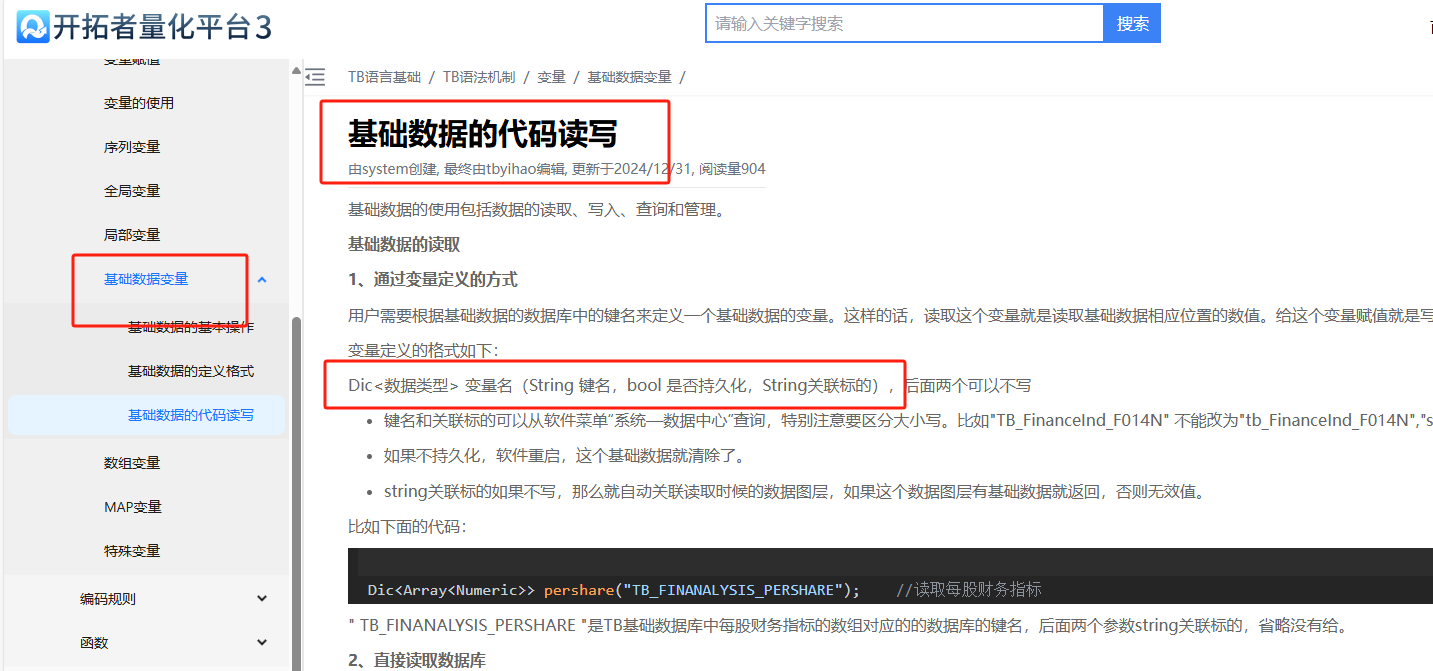Viewport: 1433px width, 671px height.
Task: Click the 开拓者量化平台3 logo icon
Action: point(33,26)
